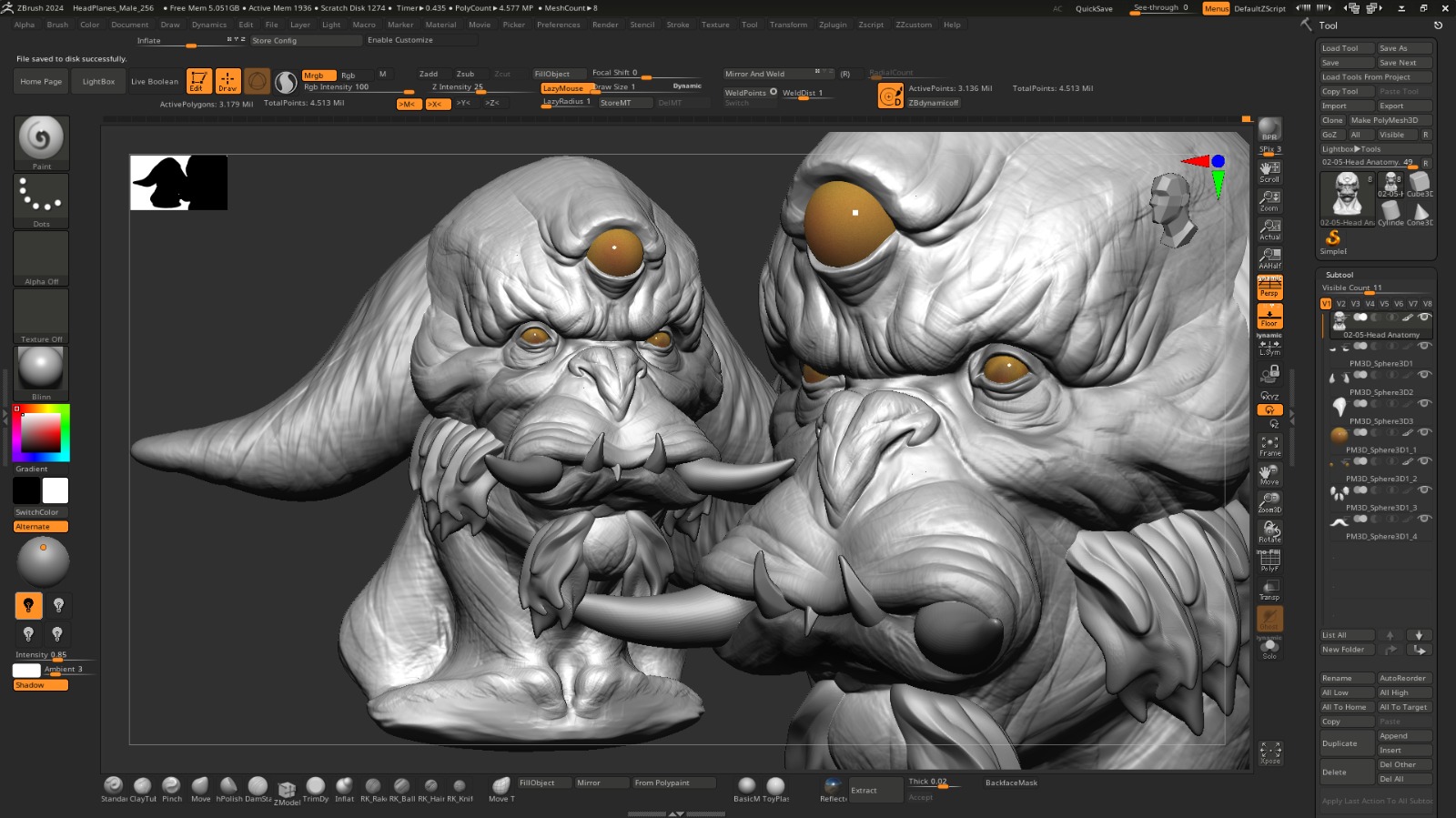Open the Zplugin menu
1456x818 pixels.
pos(832,25)
